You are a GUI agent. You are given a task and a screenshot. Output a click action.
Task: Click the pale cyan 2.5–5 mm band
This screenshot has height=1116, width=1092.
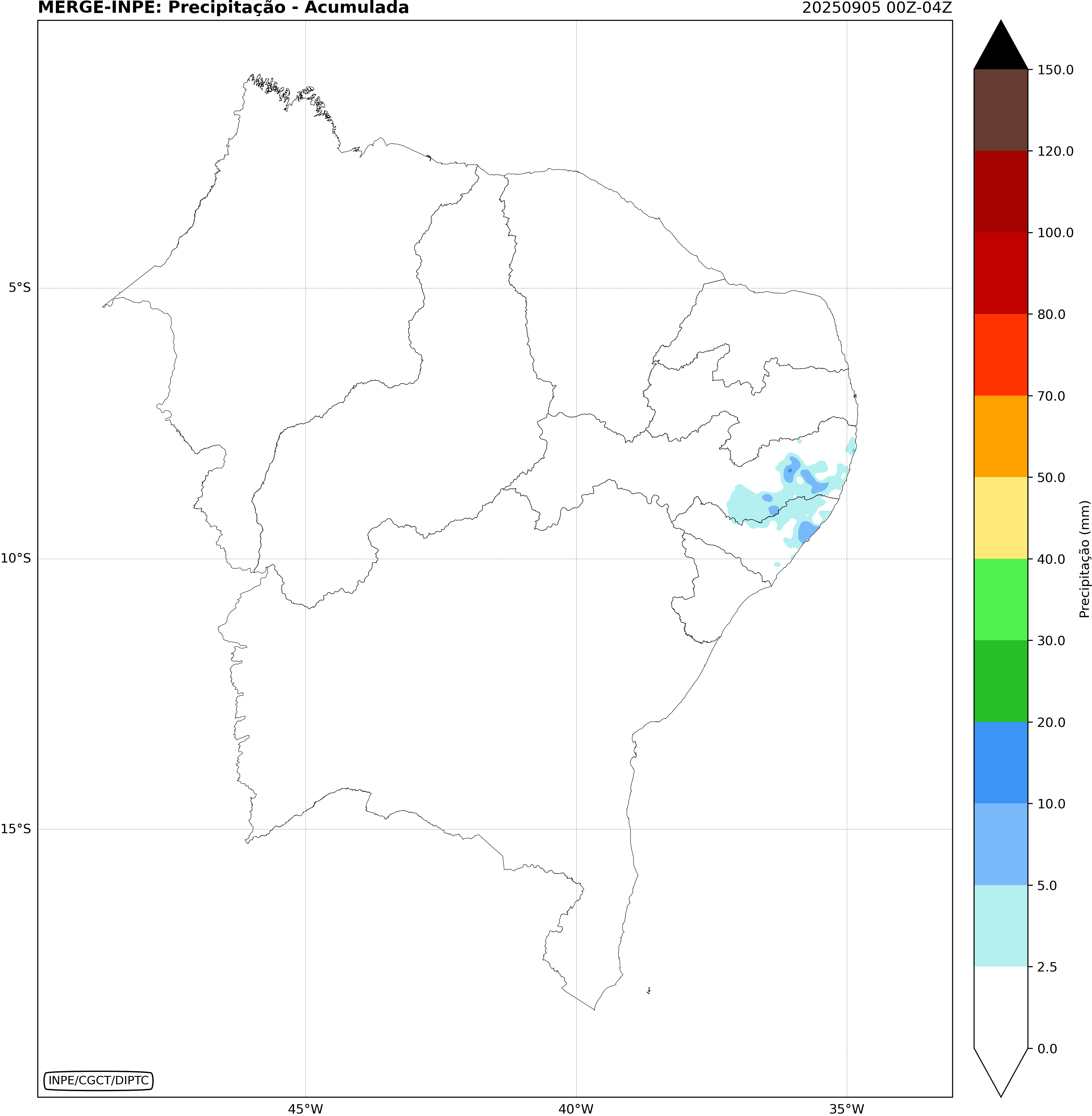[1001, 925]
